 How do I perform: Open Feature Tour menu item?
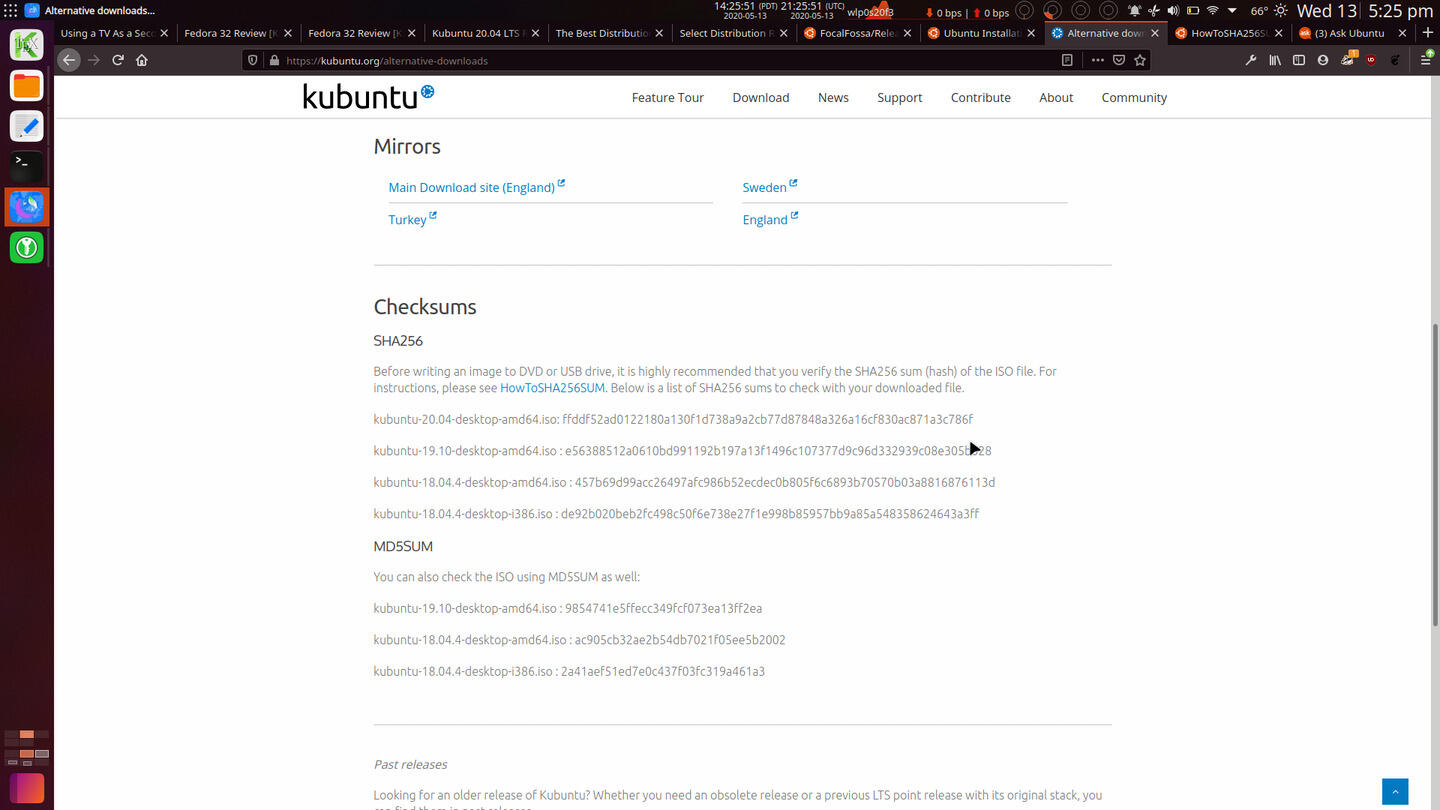coord(667,97)
